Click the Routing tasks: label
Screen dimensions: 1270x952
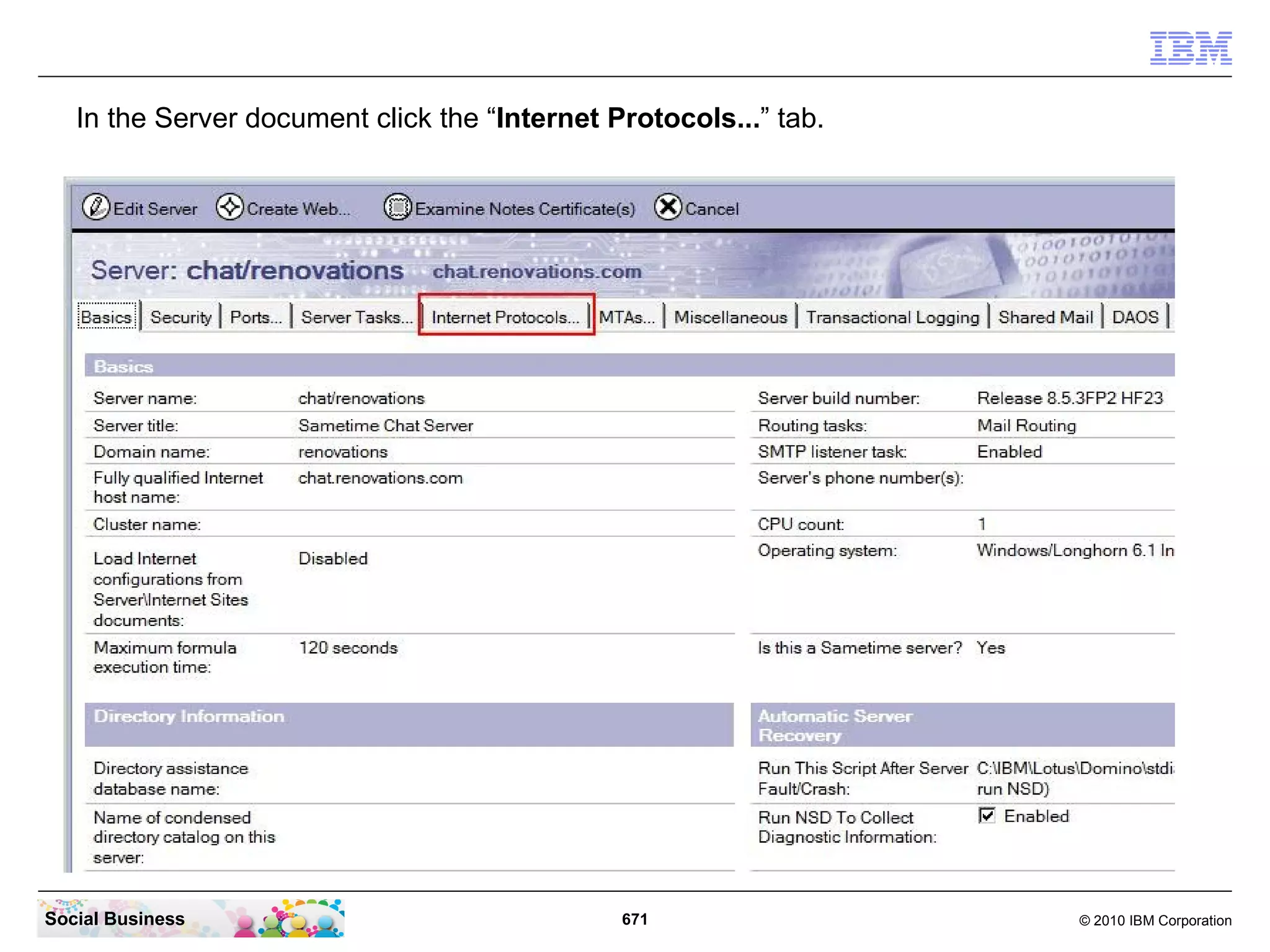pyautogui.click(x=812, y=426)
